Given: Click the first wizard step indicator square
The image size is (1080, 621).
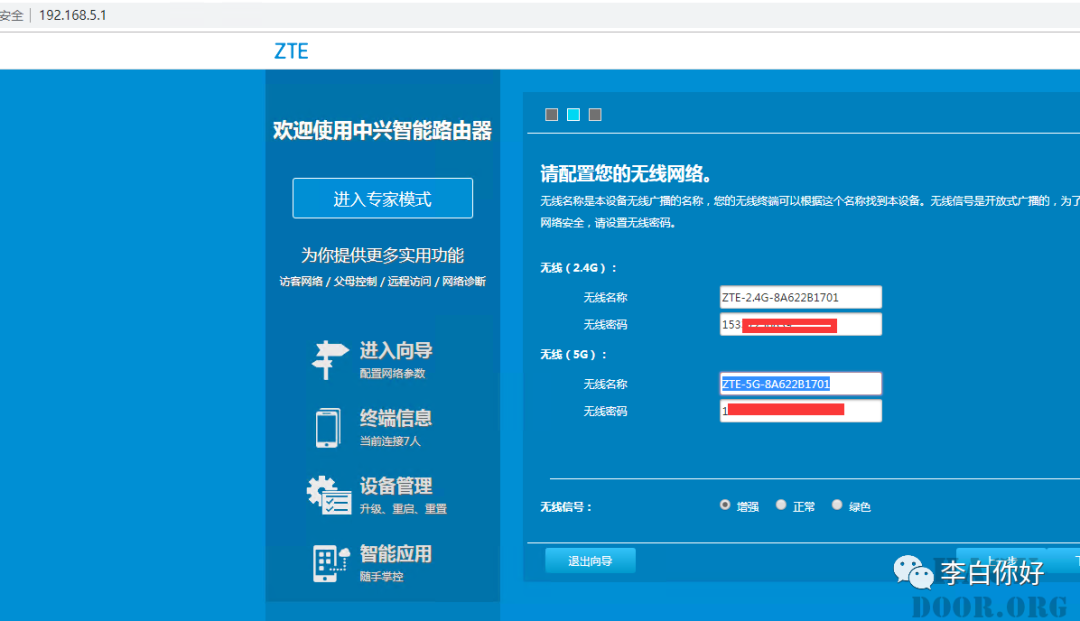Looking at the screenshot, I should pyautogui.click(x=551, y=114).
